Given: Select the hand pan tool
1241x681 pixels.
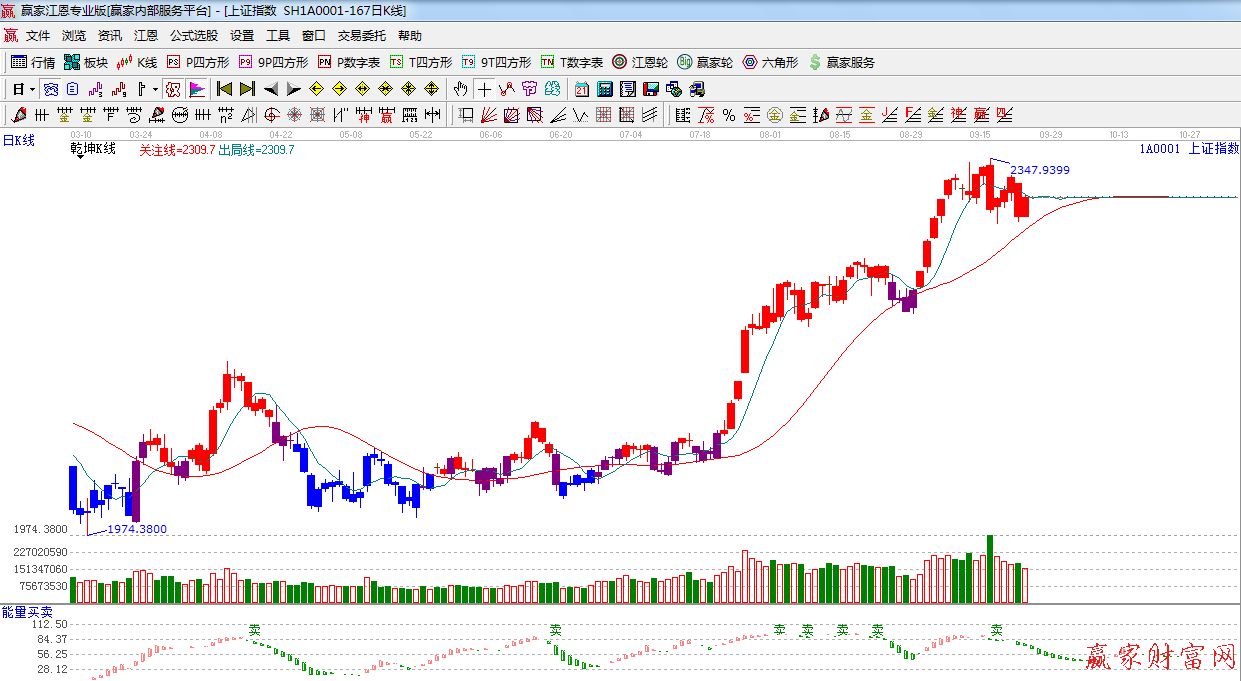Looking at the screenshot, I should [461, 89].
